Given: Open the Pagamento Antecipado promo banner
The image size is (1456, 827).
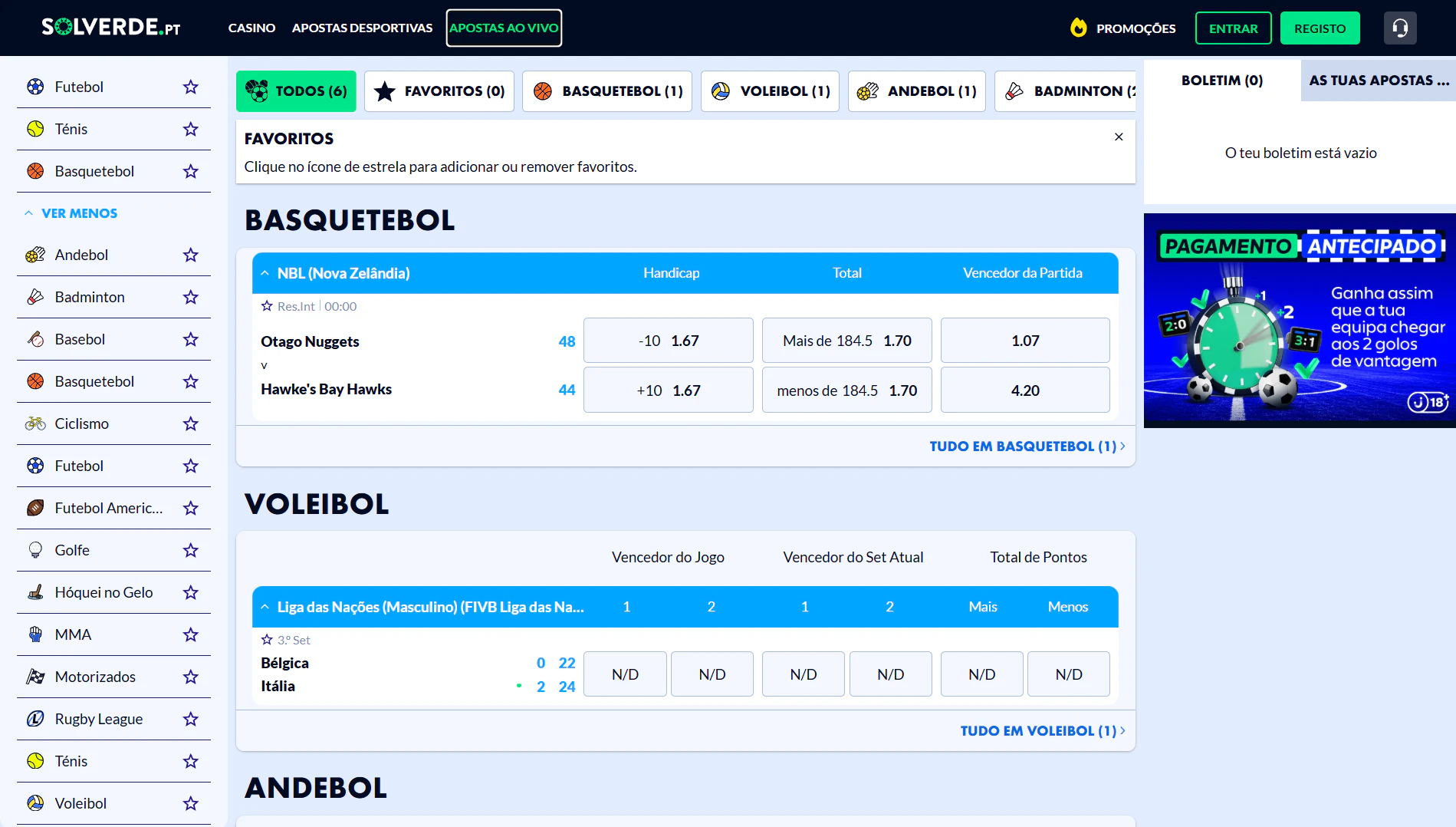Looking at the screenshot, I should 1300,321.
